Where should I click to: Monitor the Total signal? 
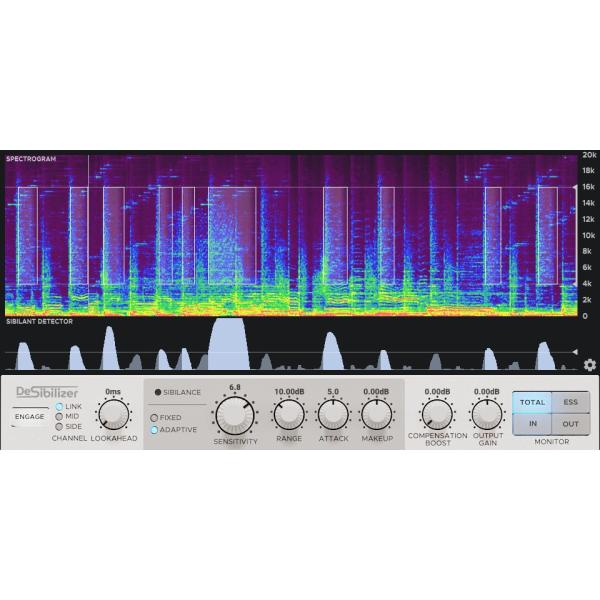532,402
